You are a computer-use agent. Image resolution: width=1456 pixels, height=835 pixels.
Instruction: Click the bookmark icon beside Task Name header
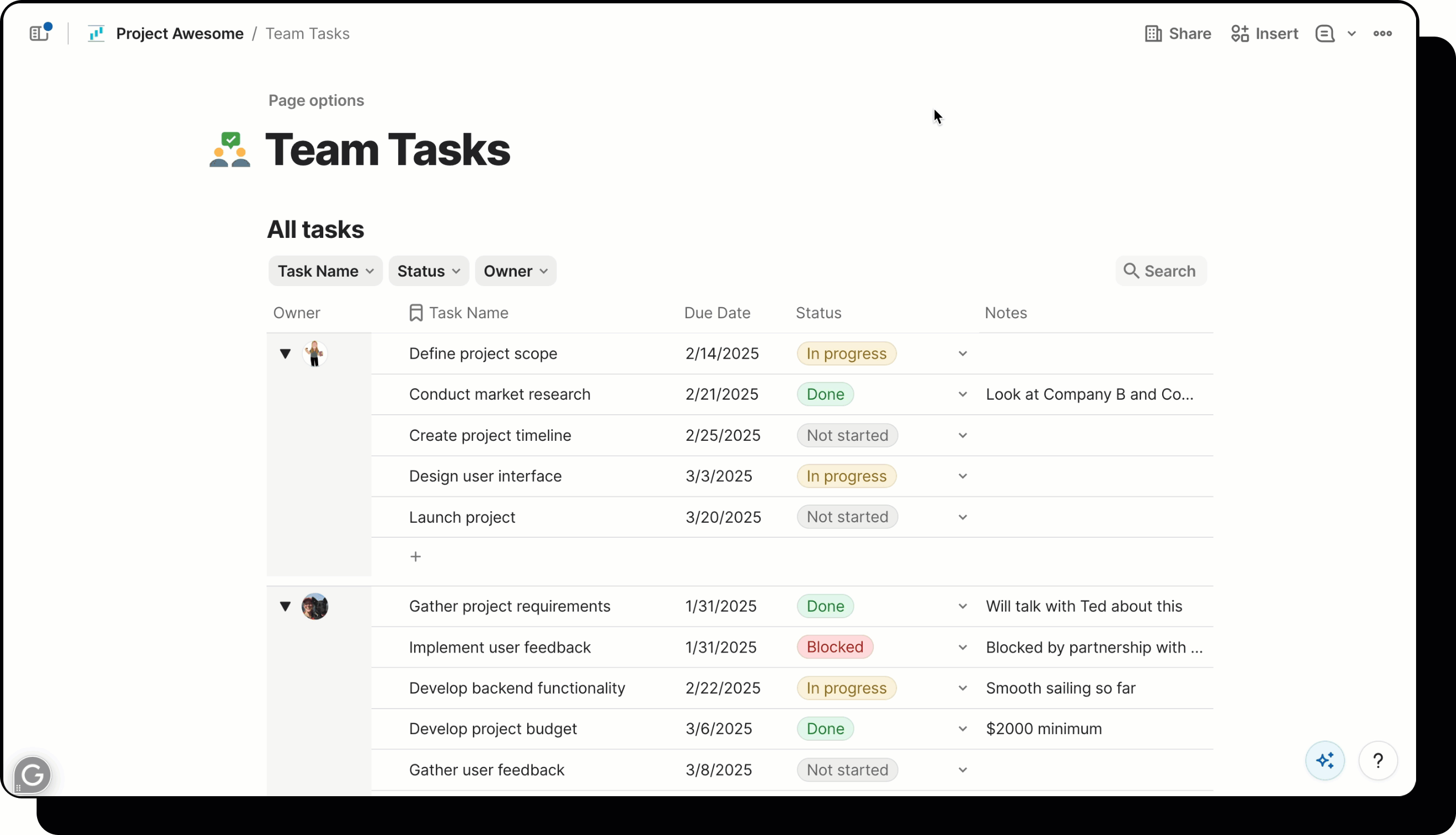[416, 313]
